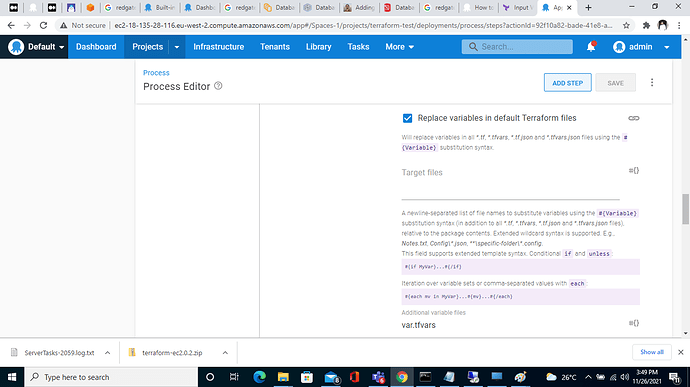Toggle Replace variables in default Terraform files
This screenshot has height=387, width=690.
point(407,118)
